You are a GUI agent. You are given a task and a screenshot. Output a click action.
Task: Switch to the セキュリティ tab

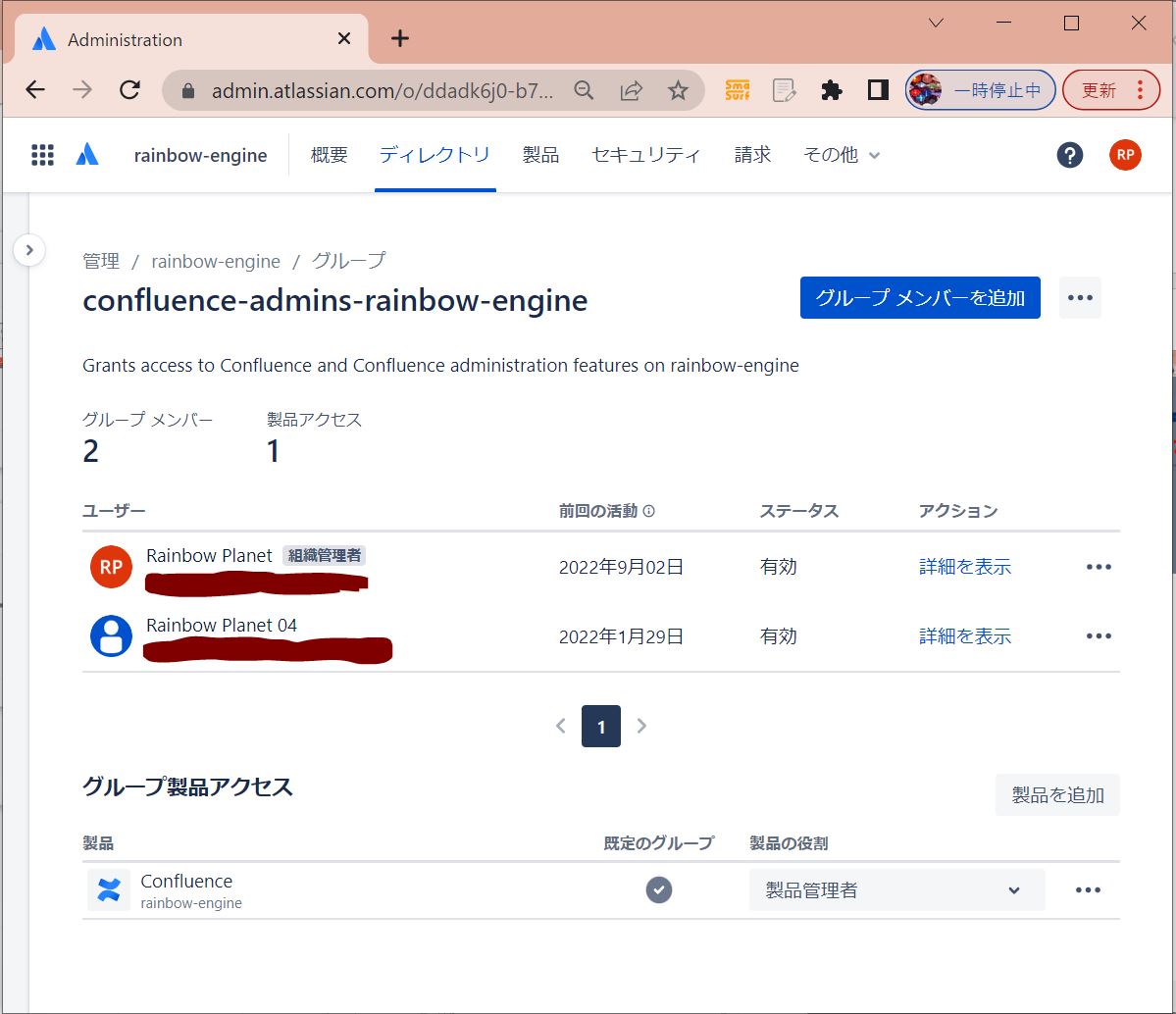point(645,155)
